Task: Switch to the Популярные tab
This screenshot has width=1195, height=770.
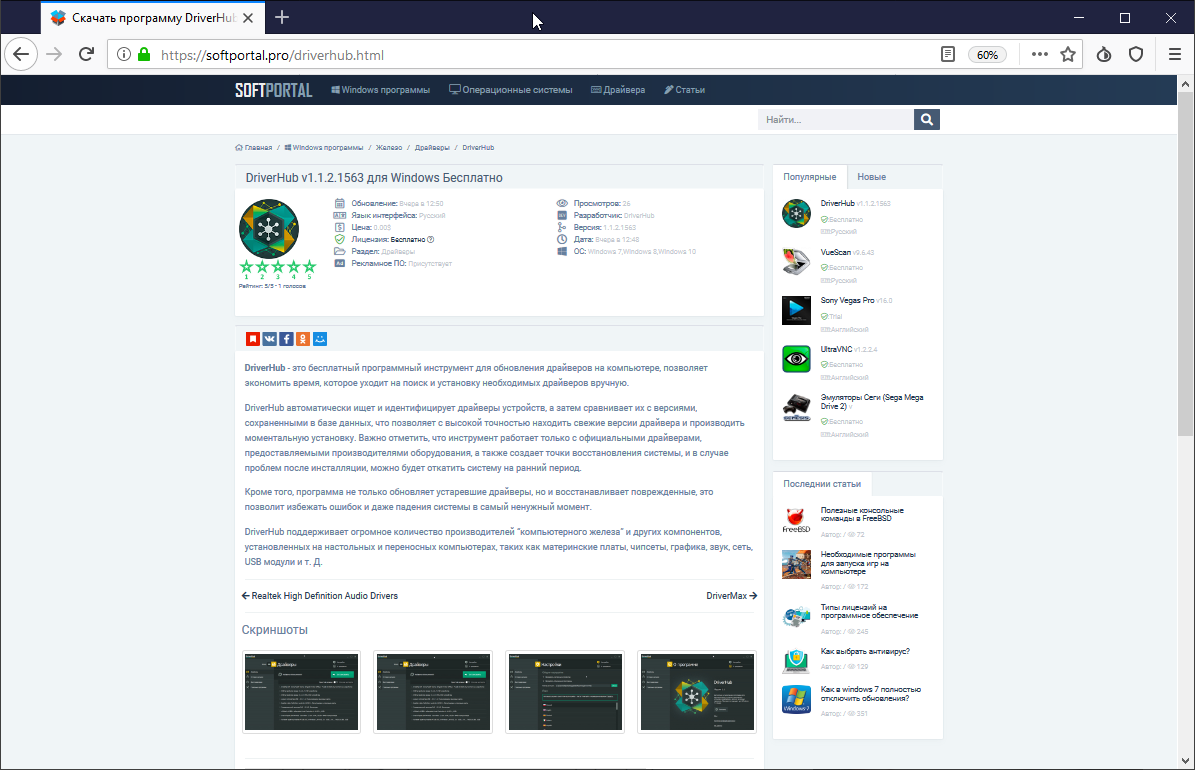Action: tap(809, 177)
